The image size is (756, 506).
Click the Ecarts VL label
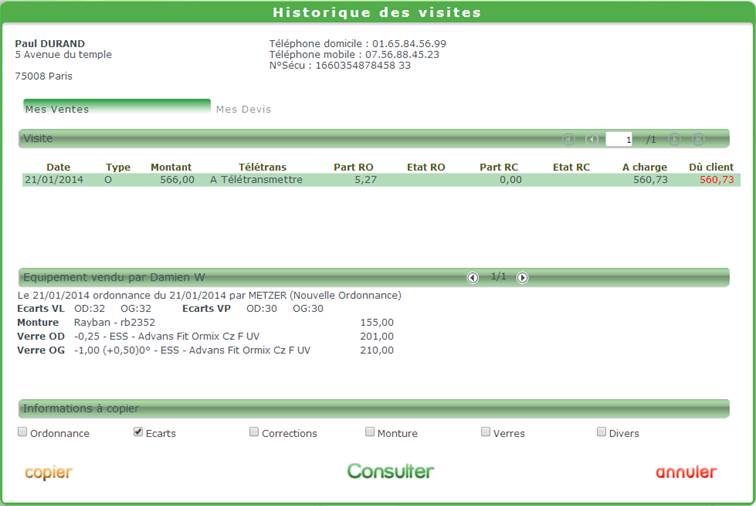40,309
